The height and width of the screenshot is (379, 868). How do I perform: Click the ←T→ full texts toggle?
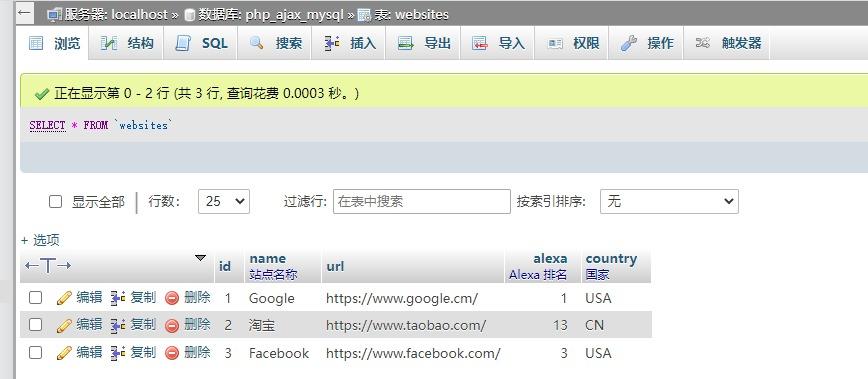48,266
